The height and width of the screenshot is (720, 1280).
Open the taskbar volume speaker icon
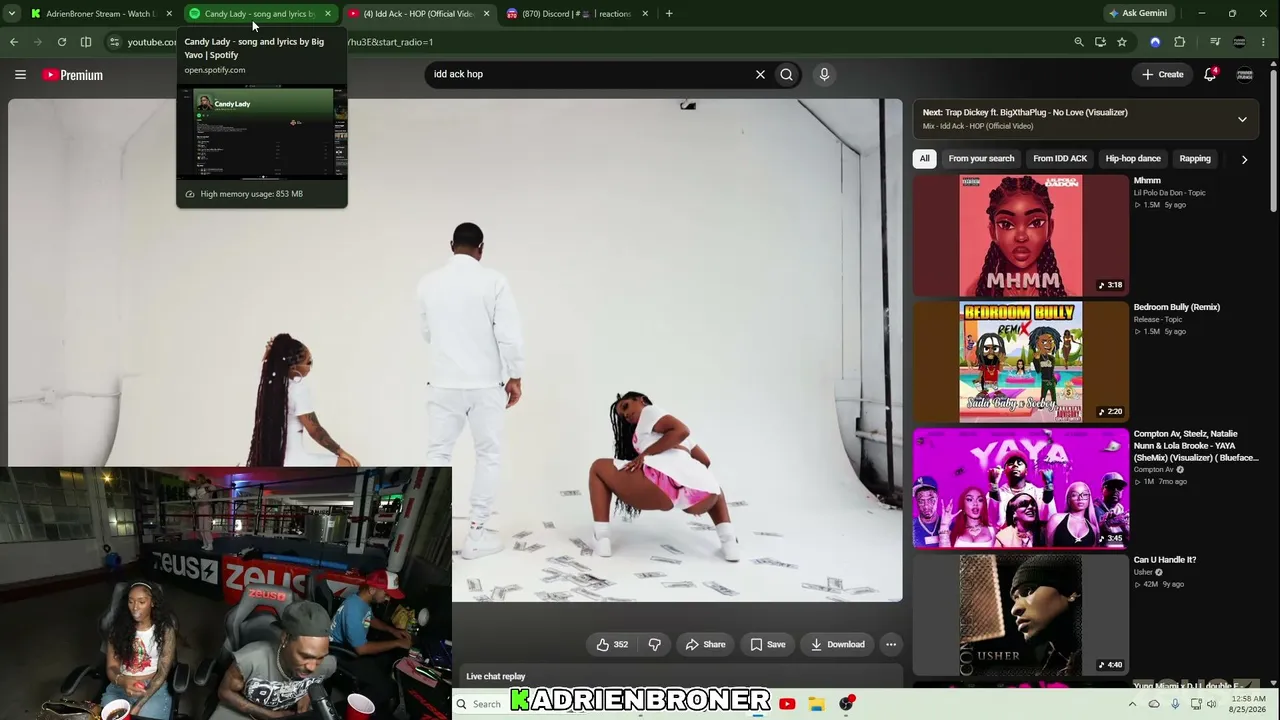pyautogui.click(x=1212, y=704)
